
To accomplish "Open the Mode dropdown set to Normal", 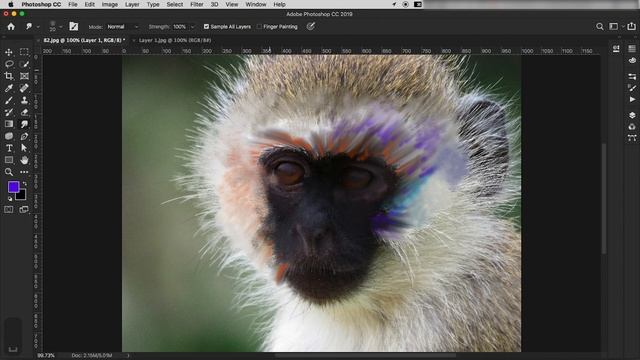I will pyautogui.click(x=122, y=27).
